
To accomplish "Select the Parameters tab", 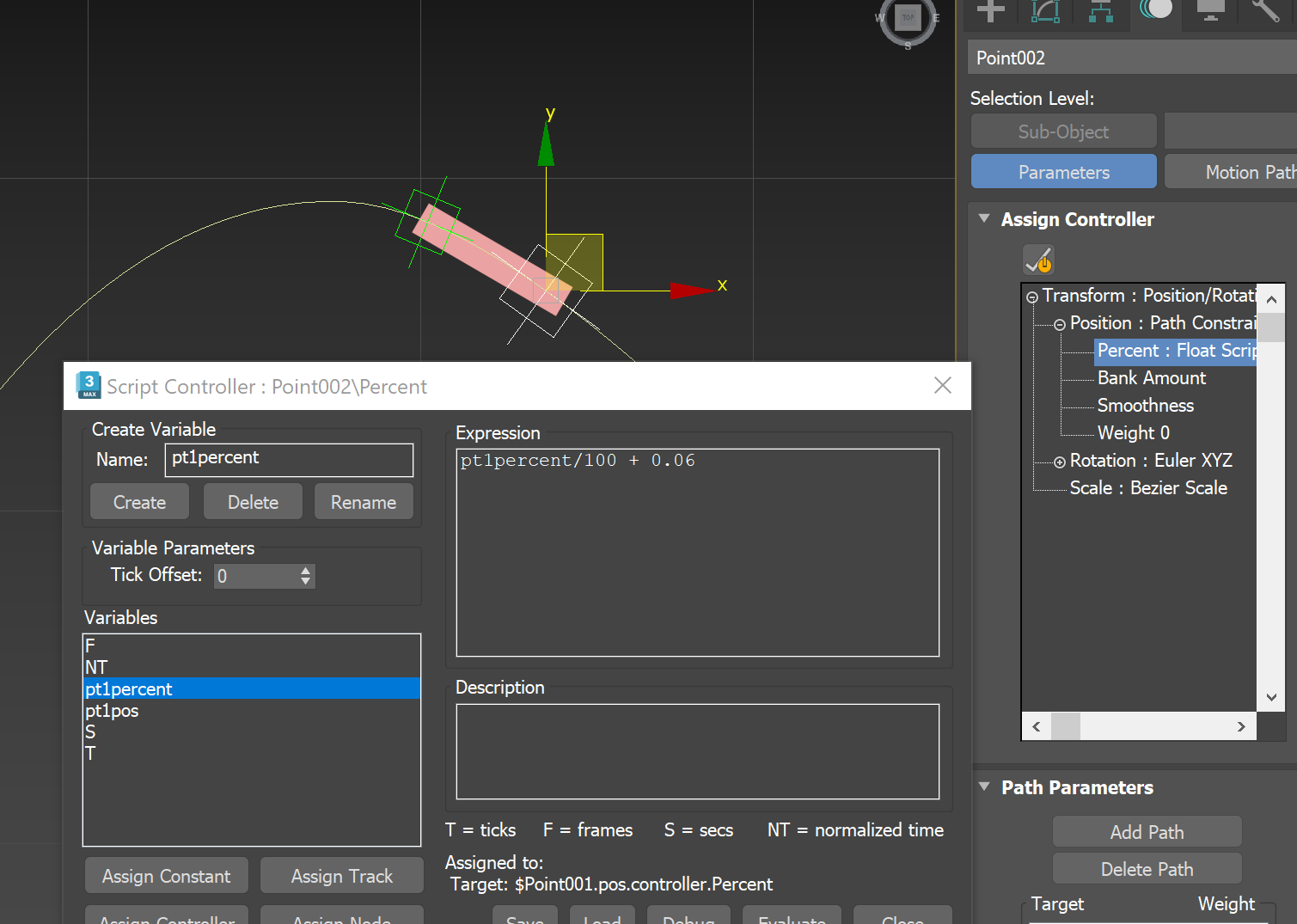I will pos(1063,171).
